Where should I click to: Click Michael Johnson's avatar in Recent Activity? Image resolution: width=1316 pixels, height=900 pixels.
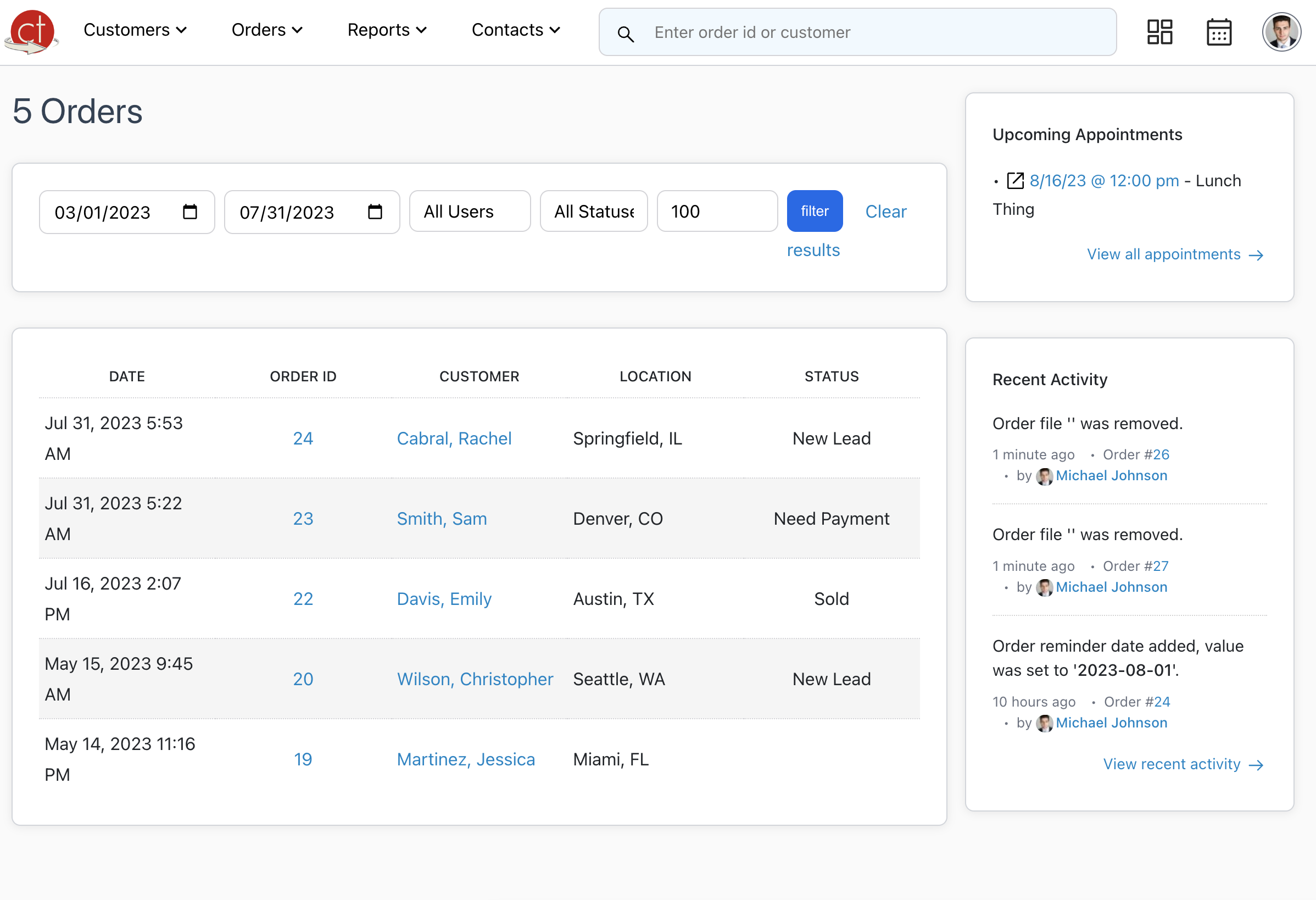pos(1044,476)
